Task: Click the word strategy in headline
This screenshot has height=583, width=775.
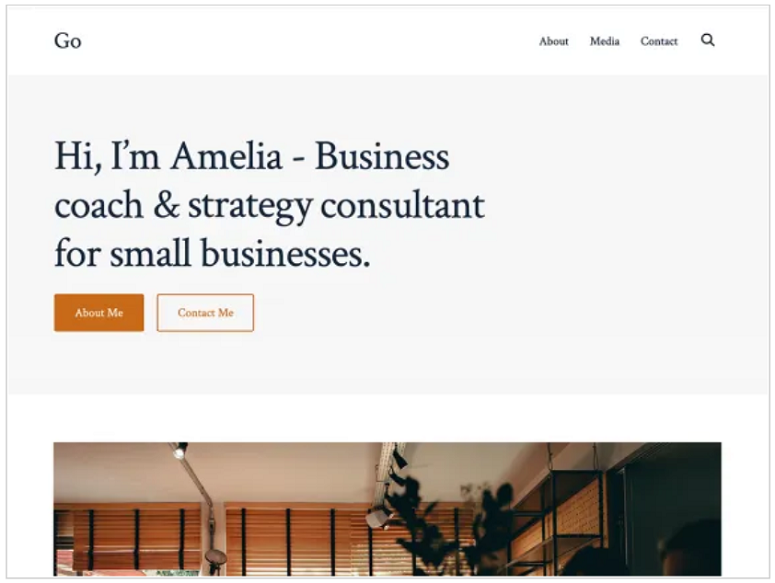Action: (x=250, y=207)
